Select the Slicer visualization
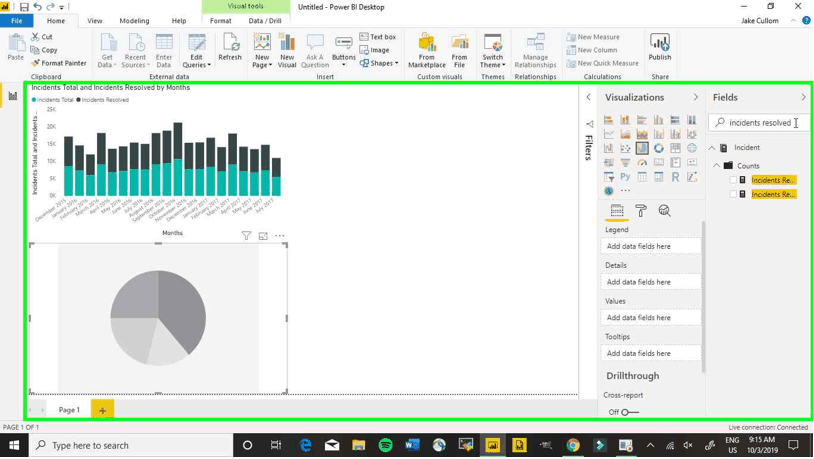Screen dimensions: 814x459 pos(608,177)
